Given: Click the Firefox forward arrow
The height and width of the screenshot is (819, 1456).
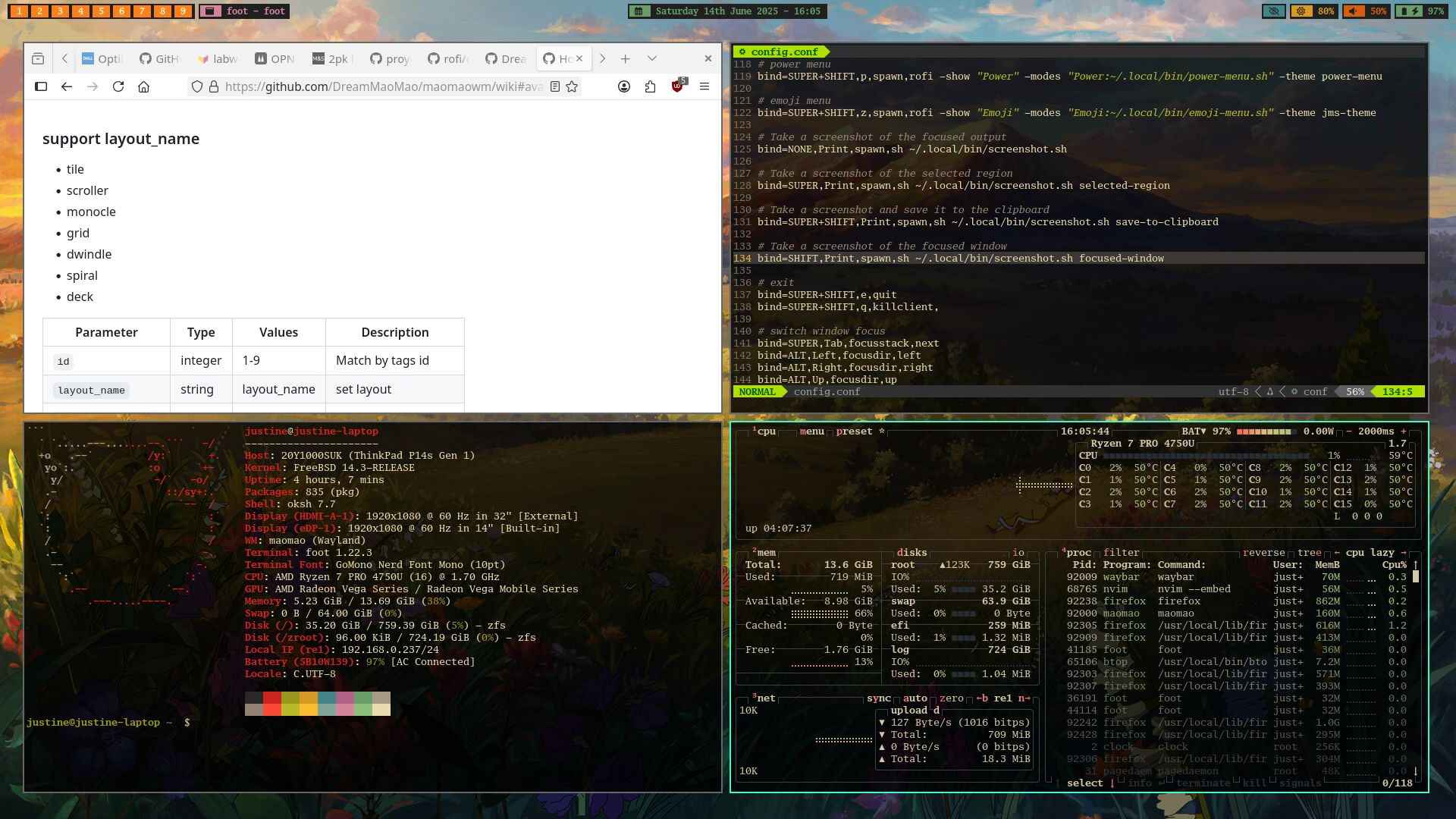Looking at the screenshot, I should pos(93,86).
